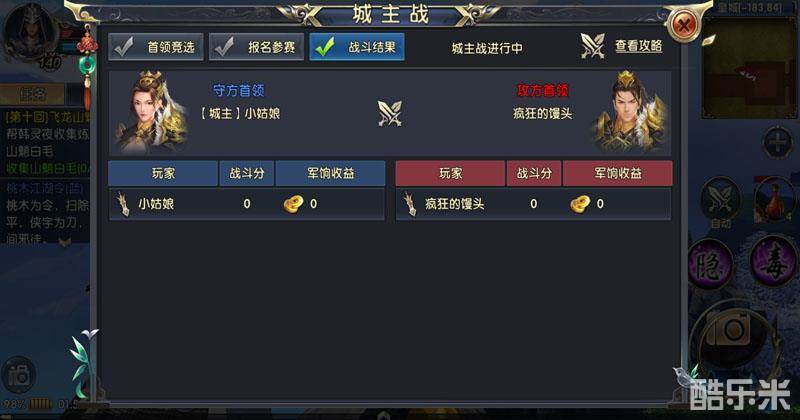Open the 查看攻略 guide link
This screenshot has width=800, height=420.
coord(638,46)
